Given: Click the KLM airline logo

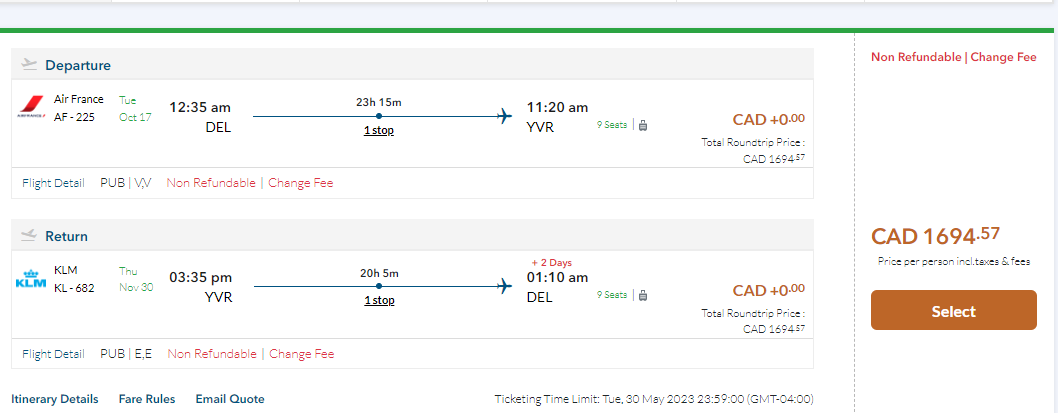Looking at the screenshot, I should click(x=31, y=283).
